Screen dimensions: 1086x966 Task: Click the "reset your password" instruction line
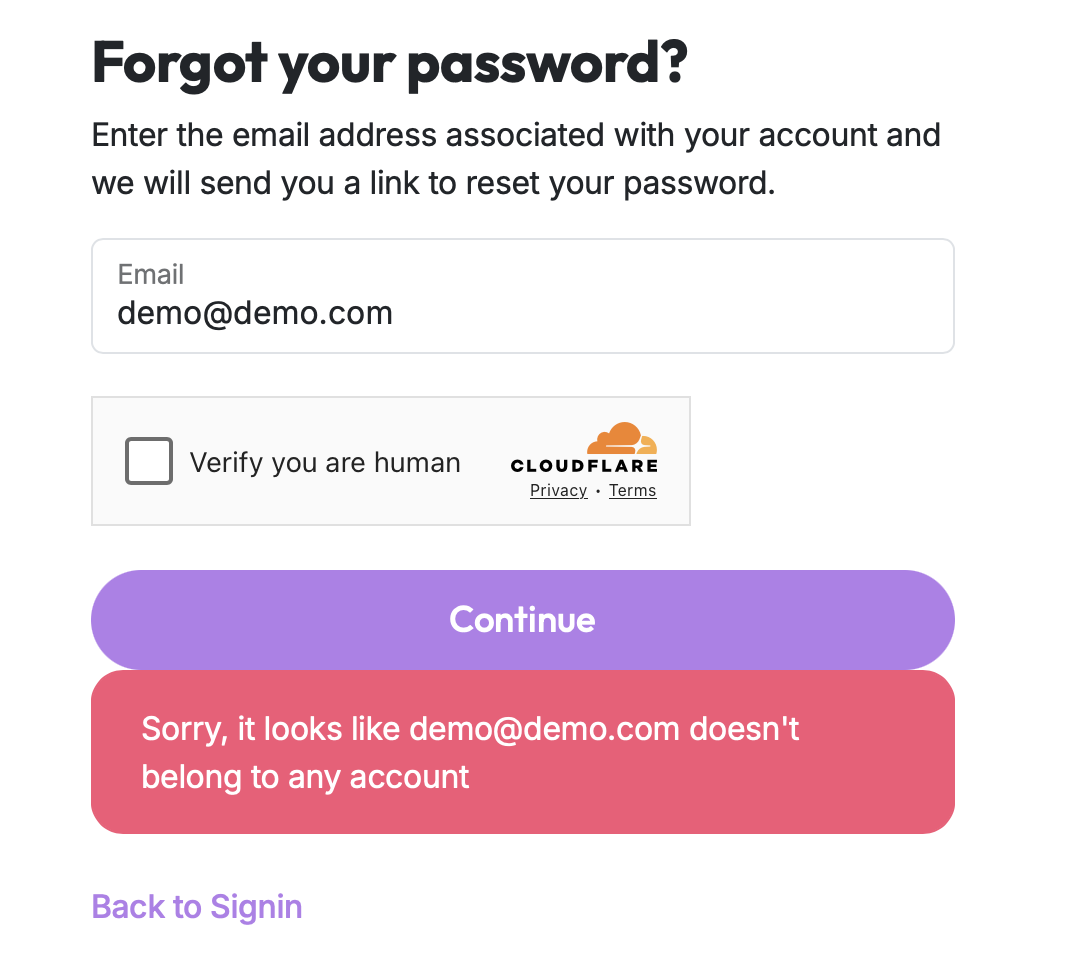tap(434, 183)
